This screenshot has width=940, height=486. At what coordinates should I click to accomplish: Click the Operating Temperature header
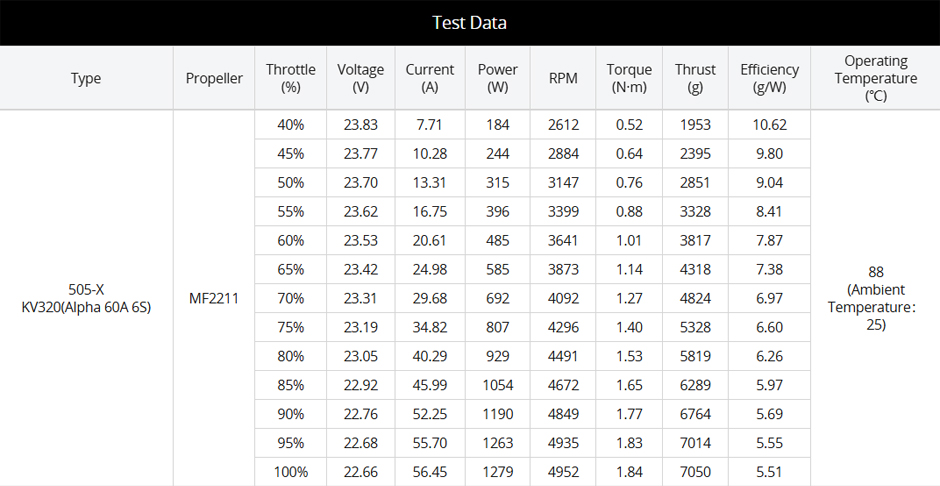point(875,78)
